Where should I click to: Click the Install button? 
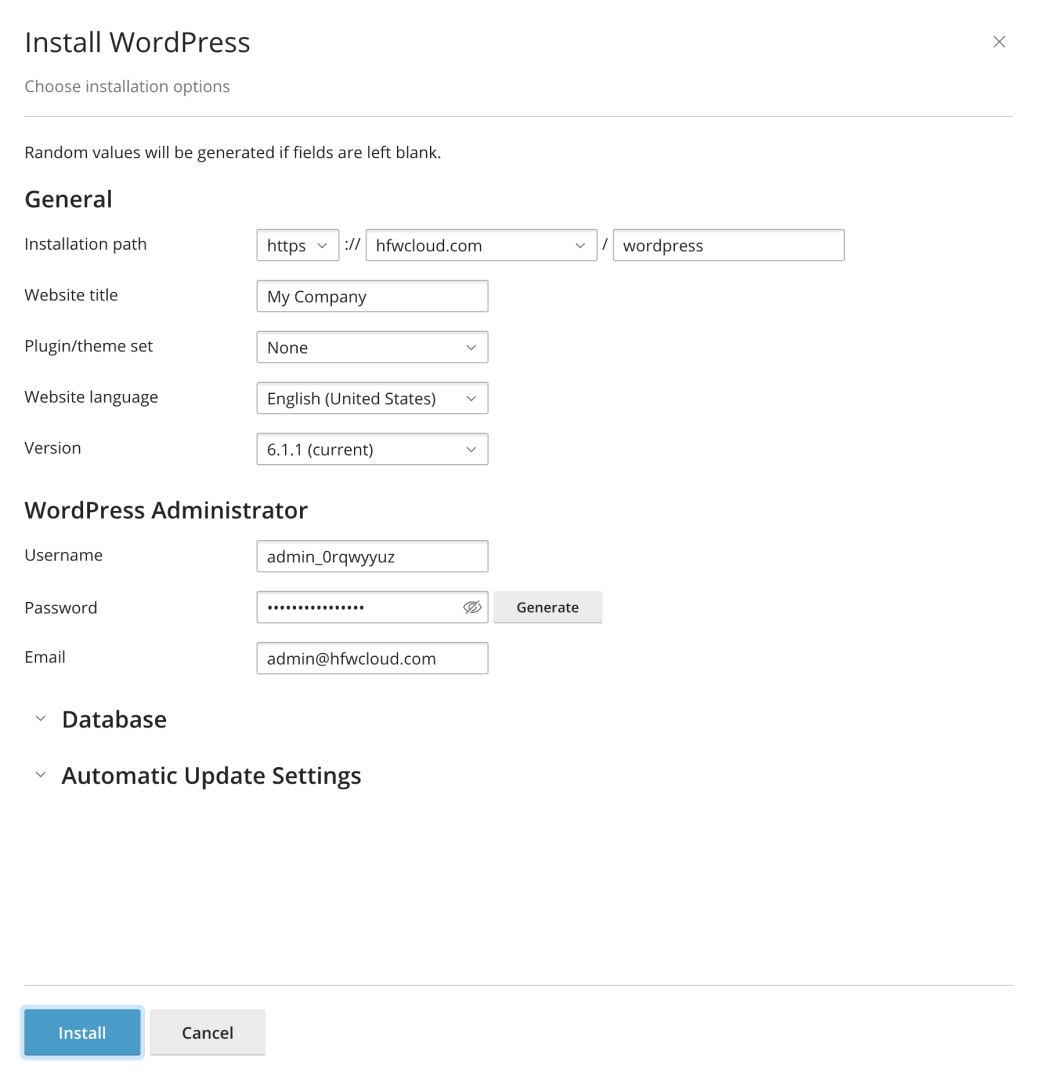tap(81, 1032)
